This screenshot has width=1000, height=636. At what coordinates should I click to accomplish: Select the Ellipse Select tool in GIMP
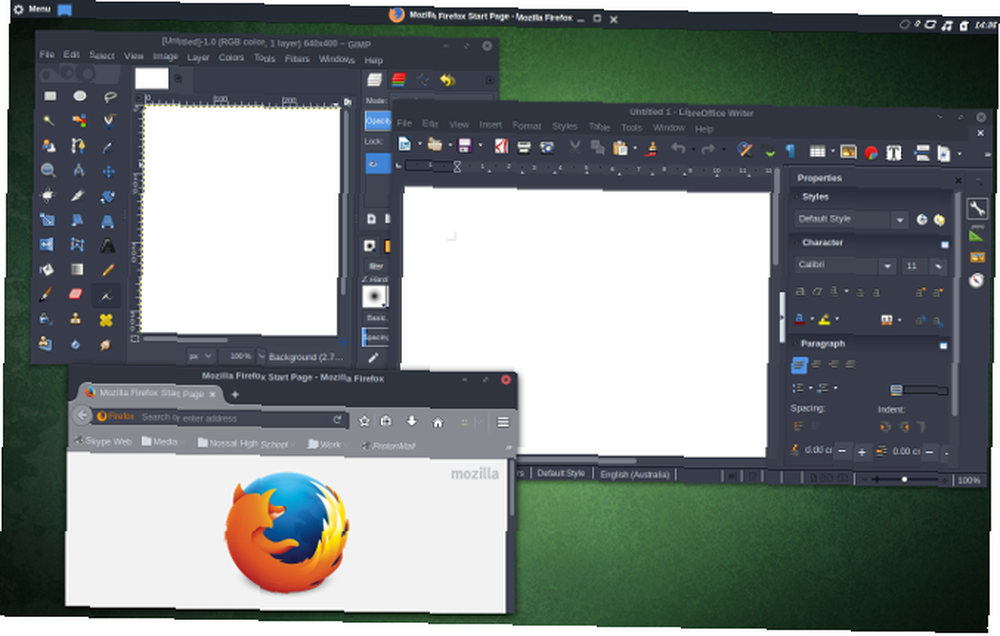(80, 96)
